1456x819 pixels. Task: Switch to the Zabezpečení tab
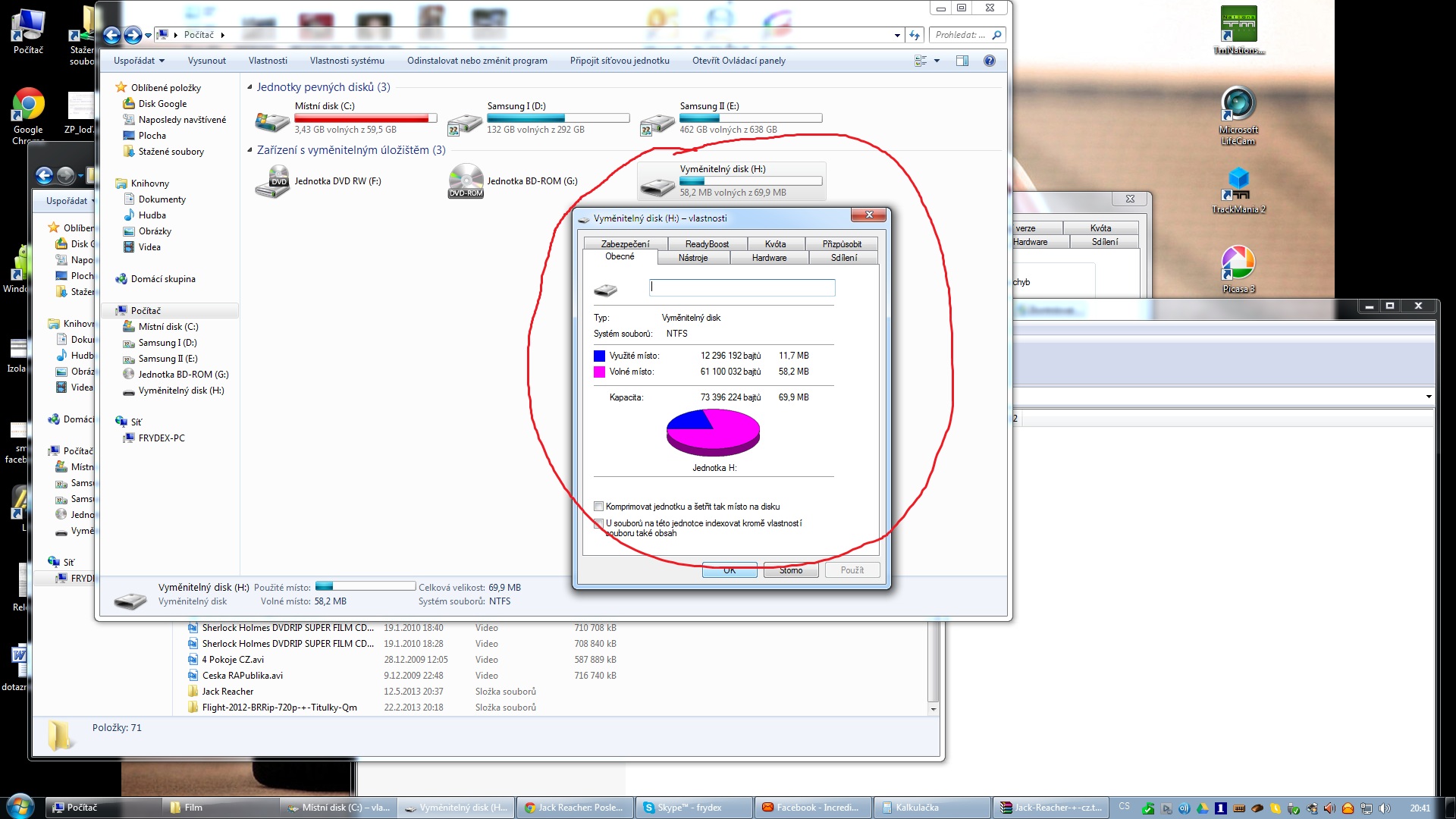pyautogui.click(x=625, y=243)
